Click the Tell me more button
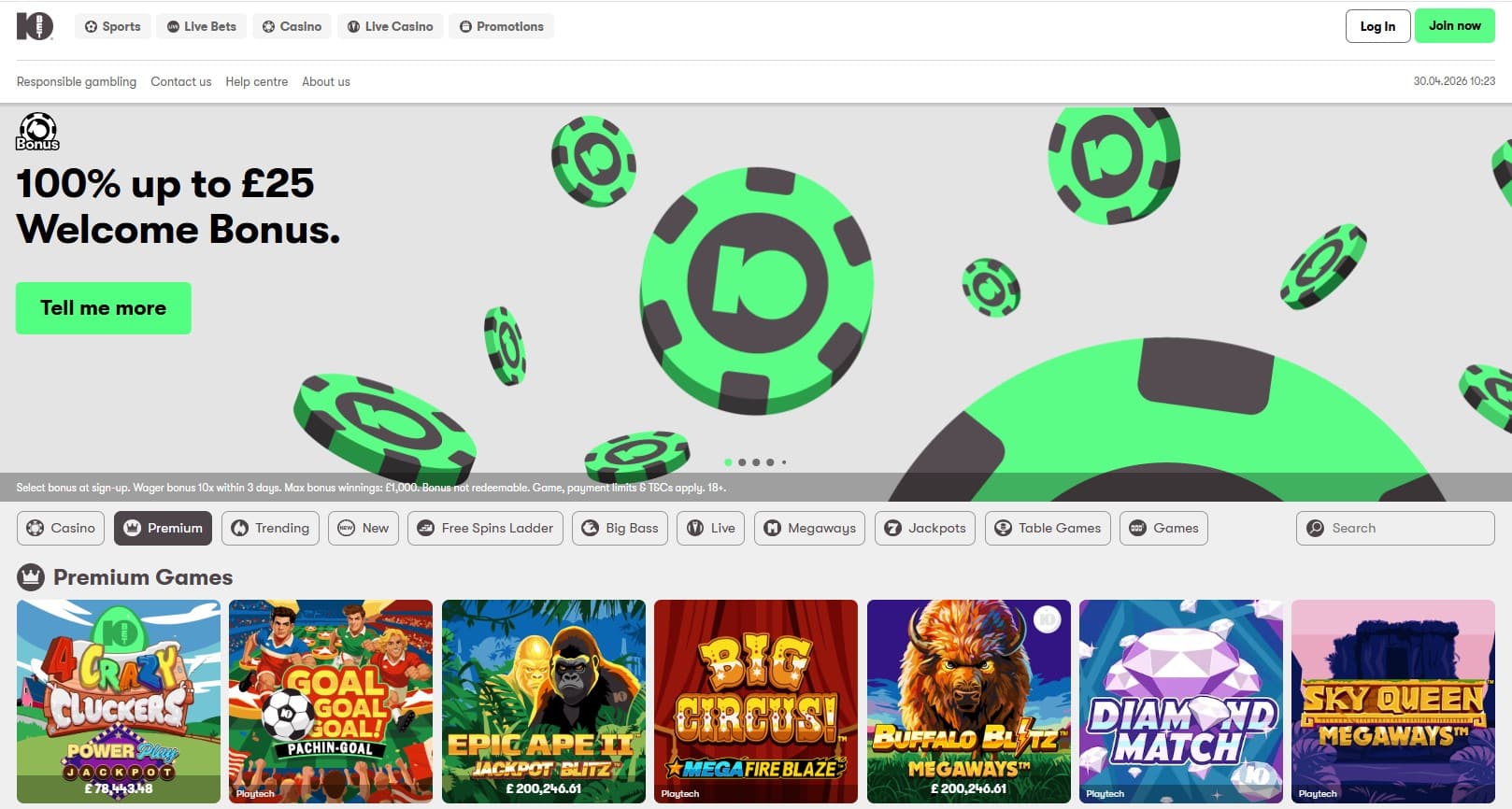This screenshot has height=809, width=1512. point(104,308)
